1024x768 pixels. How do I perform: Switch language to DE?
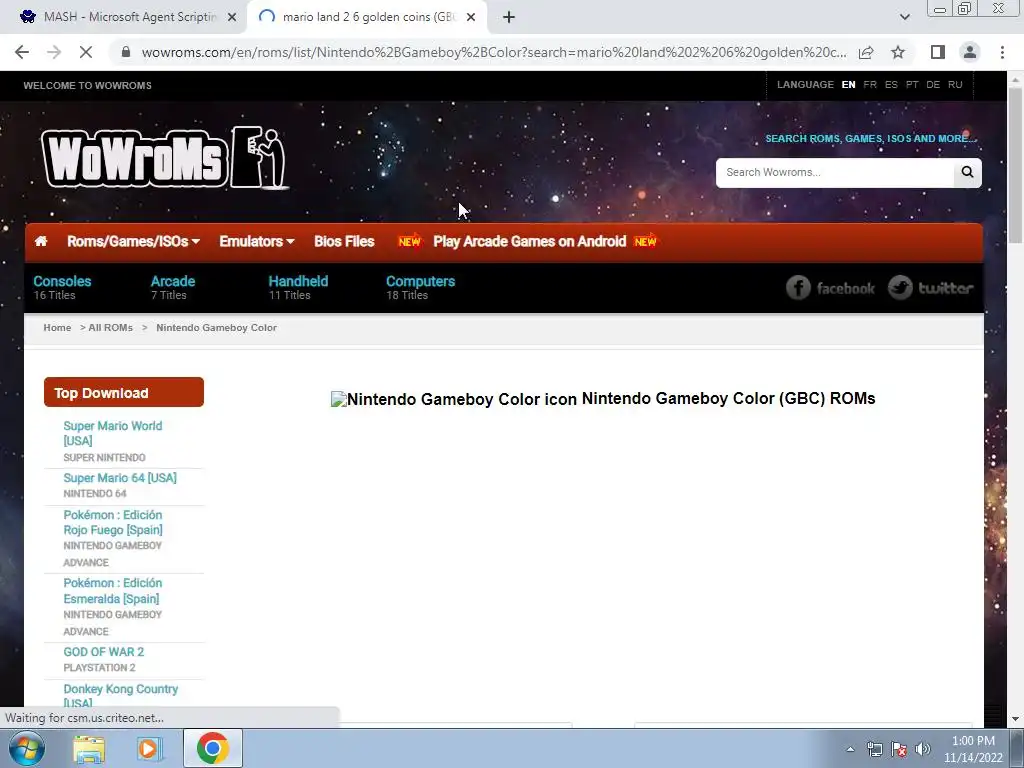tap(933, 85)
